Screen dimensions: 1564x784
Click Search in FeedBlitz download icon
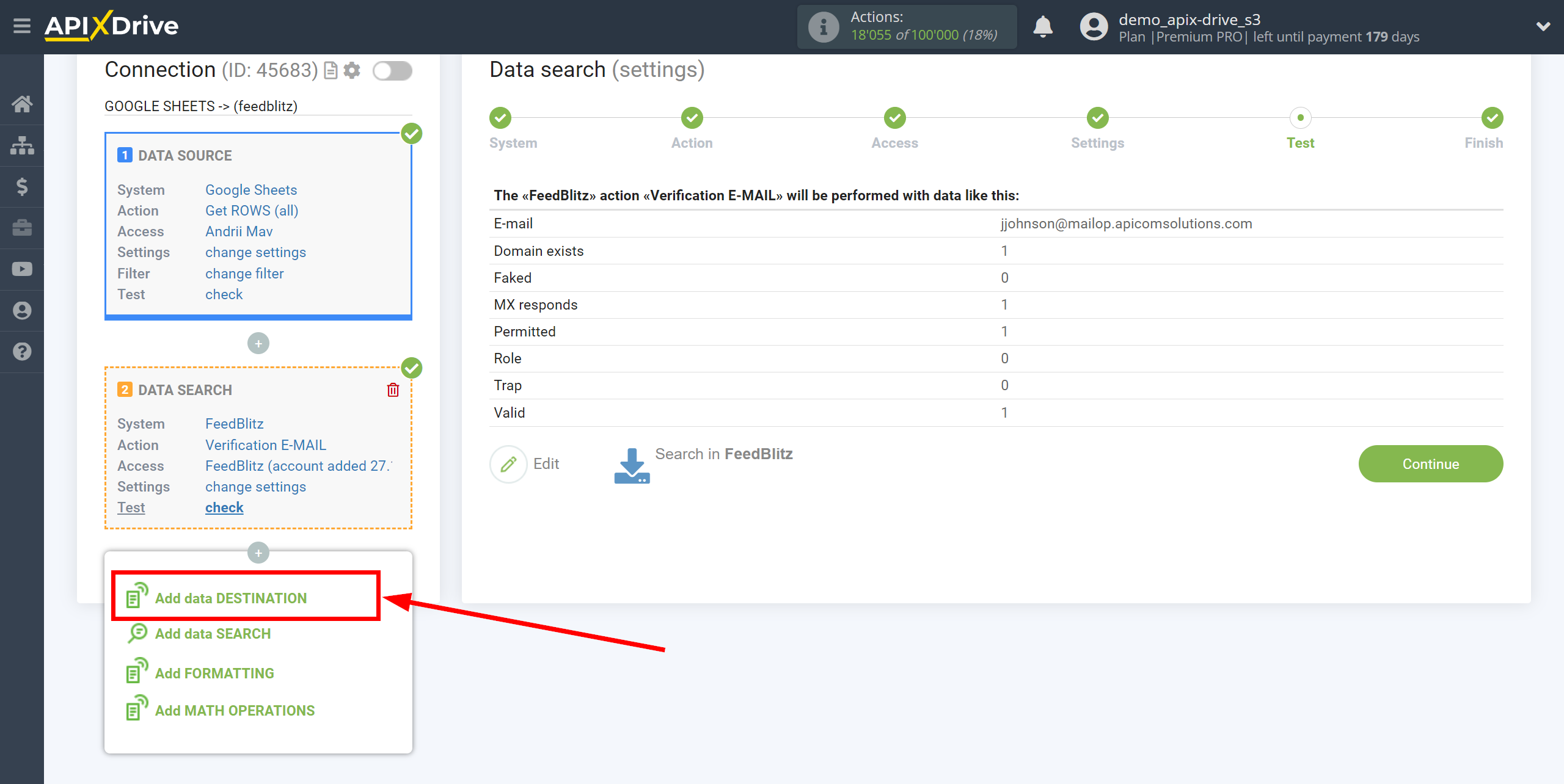(x=632, y=465)
